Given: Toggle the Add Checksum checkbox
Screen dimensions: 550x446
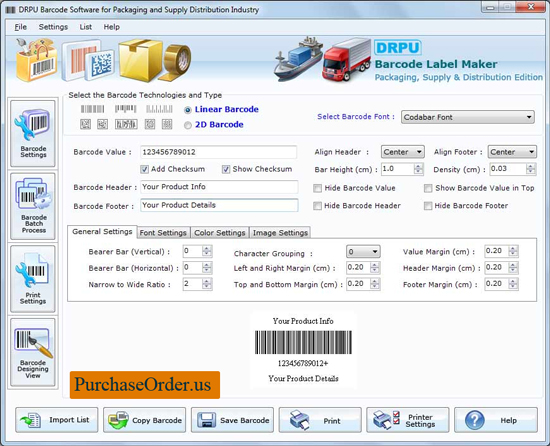Looking at the screenshot, I should pos(144,169).
